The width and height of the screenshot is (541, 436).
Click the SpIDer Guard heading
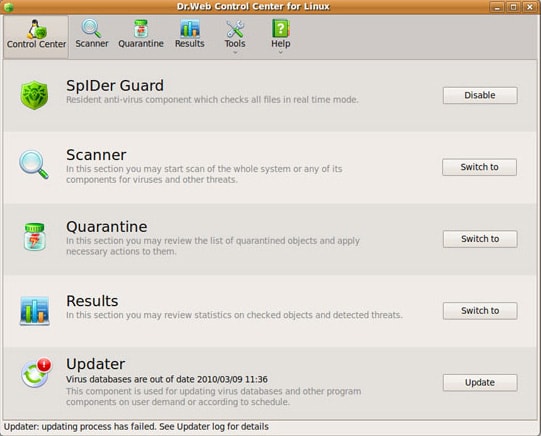(x=115, y=86)
